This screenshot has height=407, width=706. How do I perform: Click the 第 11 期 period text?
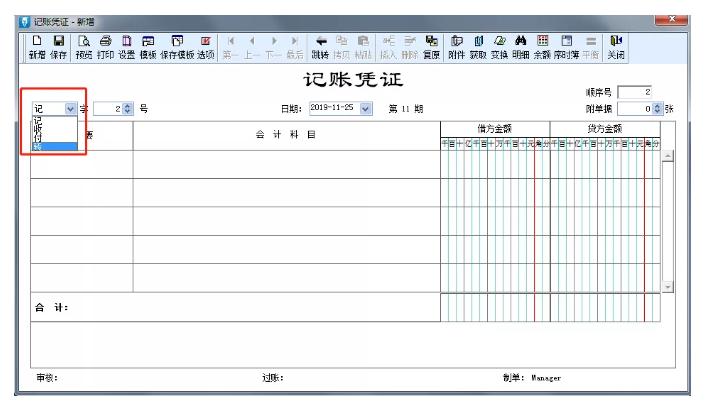[406, 109]
